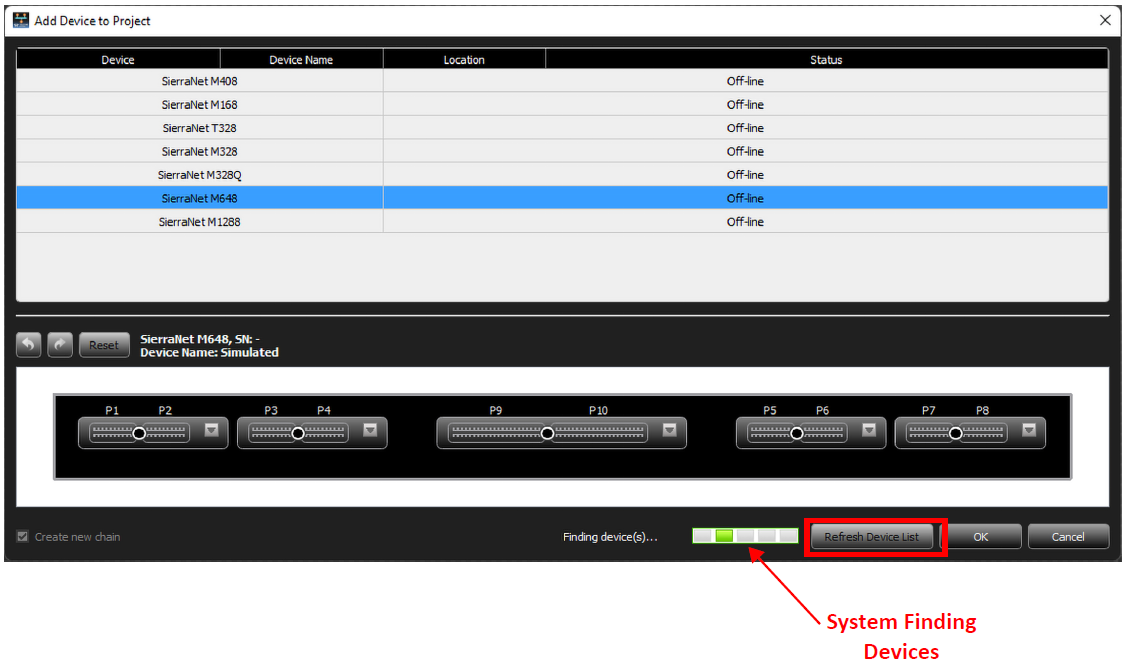Click Off-line status of SierraNet M408
1125x668 pixels.
pos(745,81)
